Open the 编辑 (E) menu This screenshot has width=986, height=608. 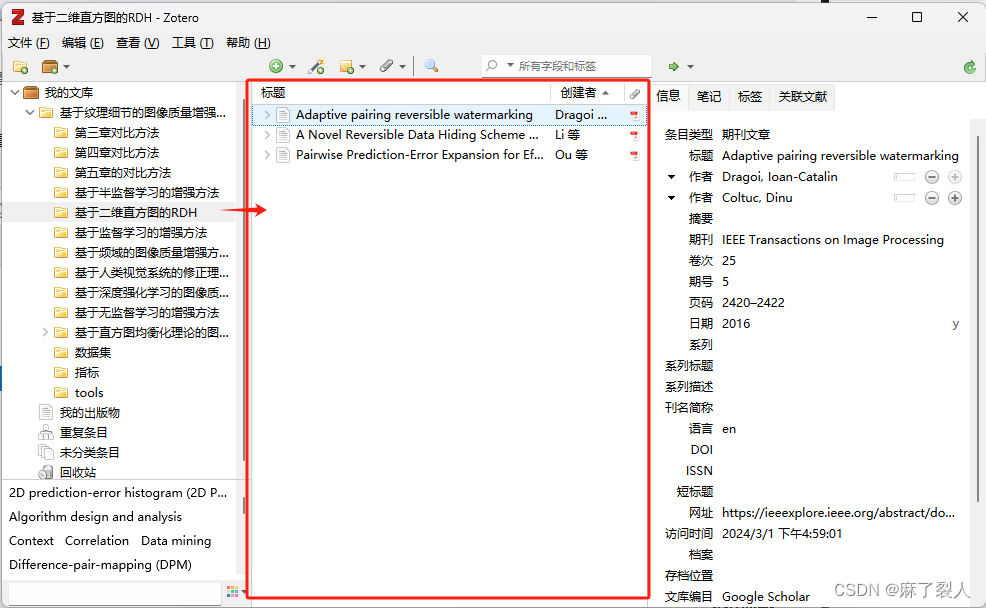click(83, 43)
